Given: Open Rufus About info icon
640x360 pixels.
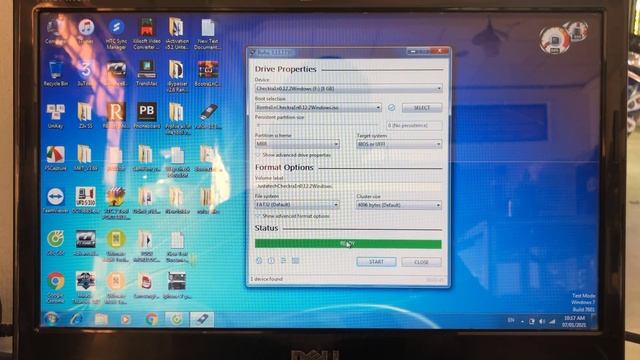Looking at the screenshot, I should [271, 260].
